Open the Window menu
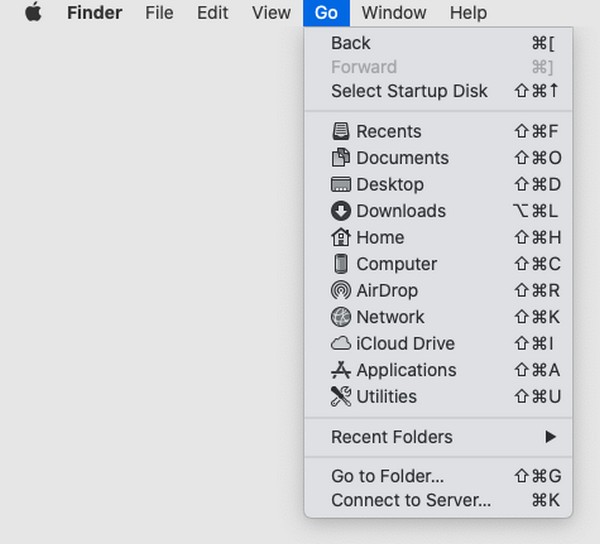Screen dimensions: 600x544 coord(394,13)
